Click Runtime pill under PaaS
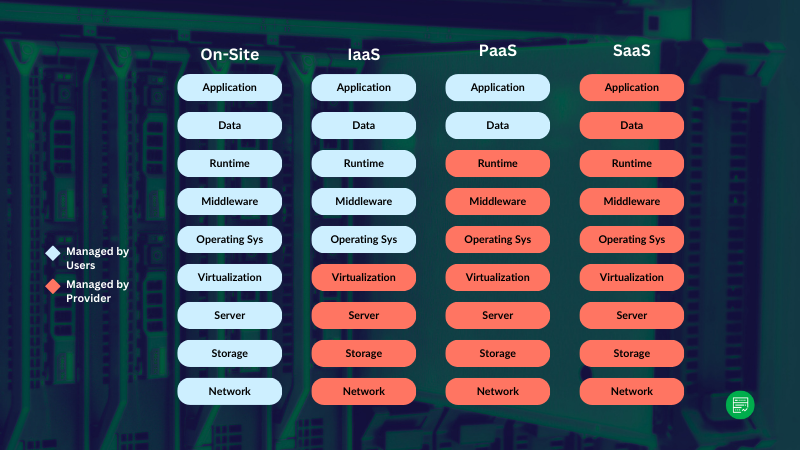Viewport: 800px width, 450px height. coord(497,163)
